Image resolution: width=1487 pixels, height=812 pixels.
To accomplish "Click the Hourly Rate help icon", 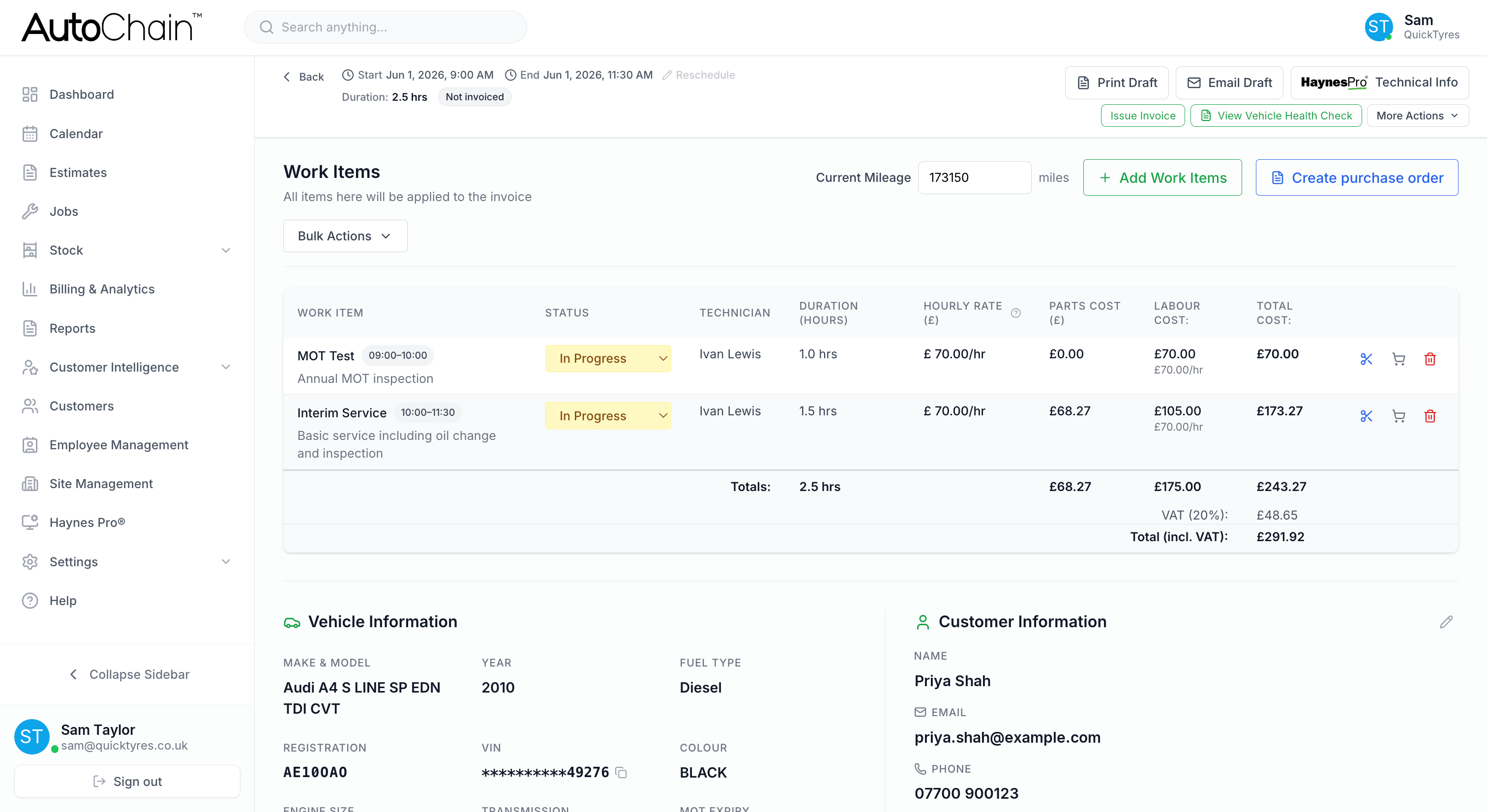I will click(x=1015, y=313).
